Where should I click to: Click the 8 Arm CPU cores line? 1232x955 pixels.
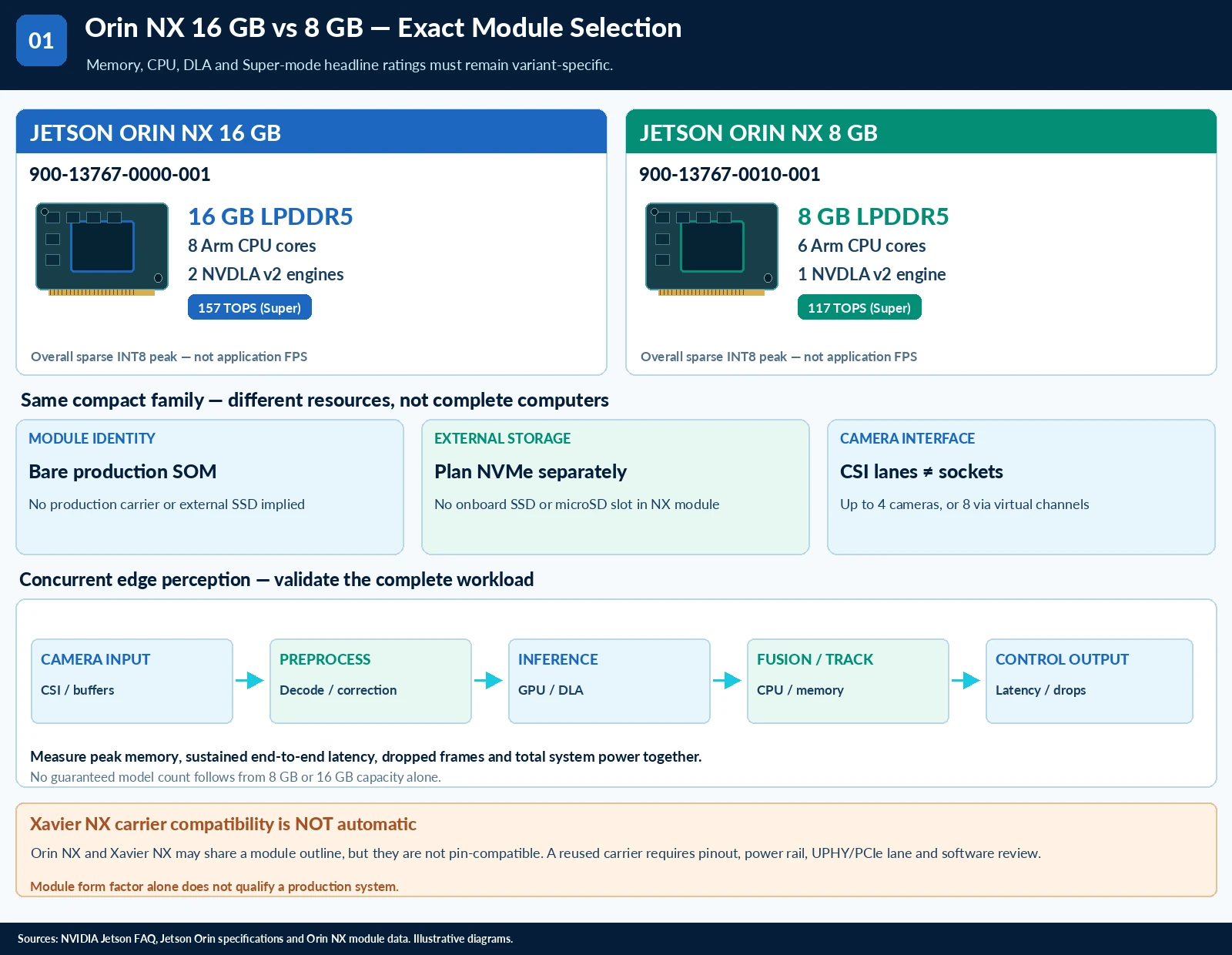252,246
